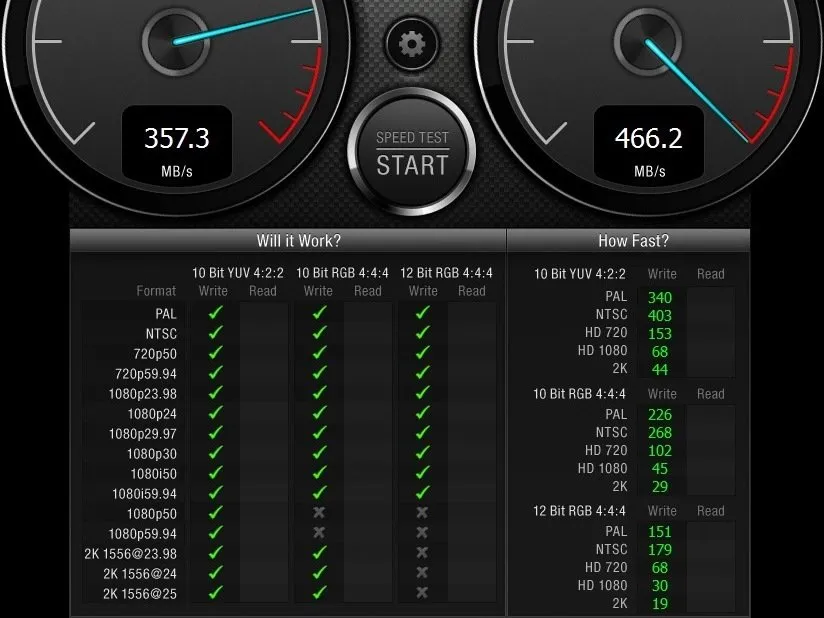Click the SPEED TEST START button
824x618 pixels.
point(412,153)
